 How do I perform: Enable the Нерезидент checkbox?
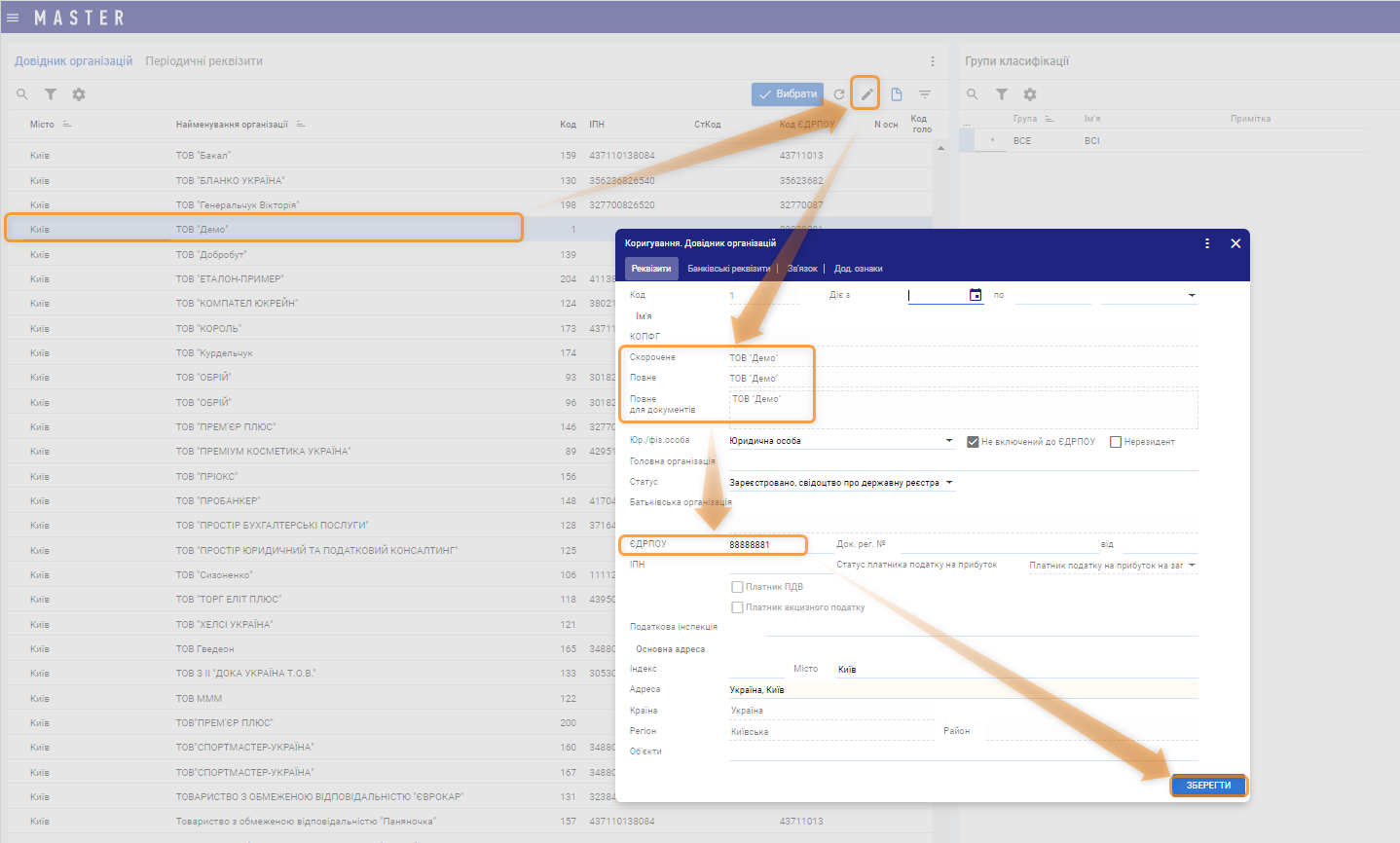click(1116, 442)
